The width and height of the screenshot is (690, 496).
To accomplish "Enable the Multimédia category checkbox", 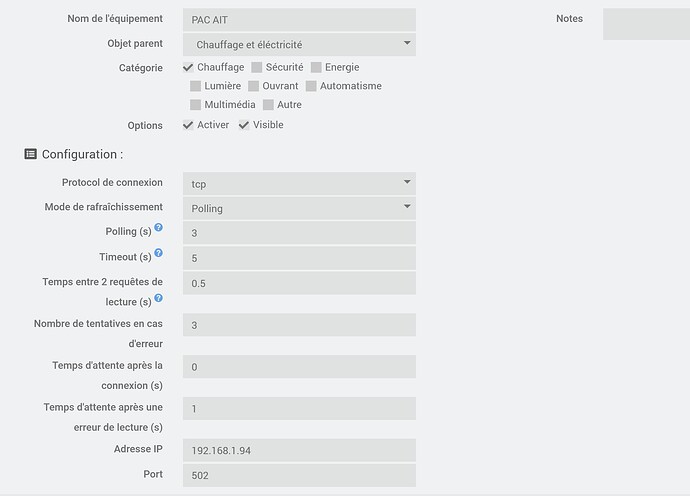I will pos(196,105).
